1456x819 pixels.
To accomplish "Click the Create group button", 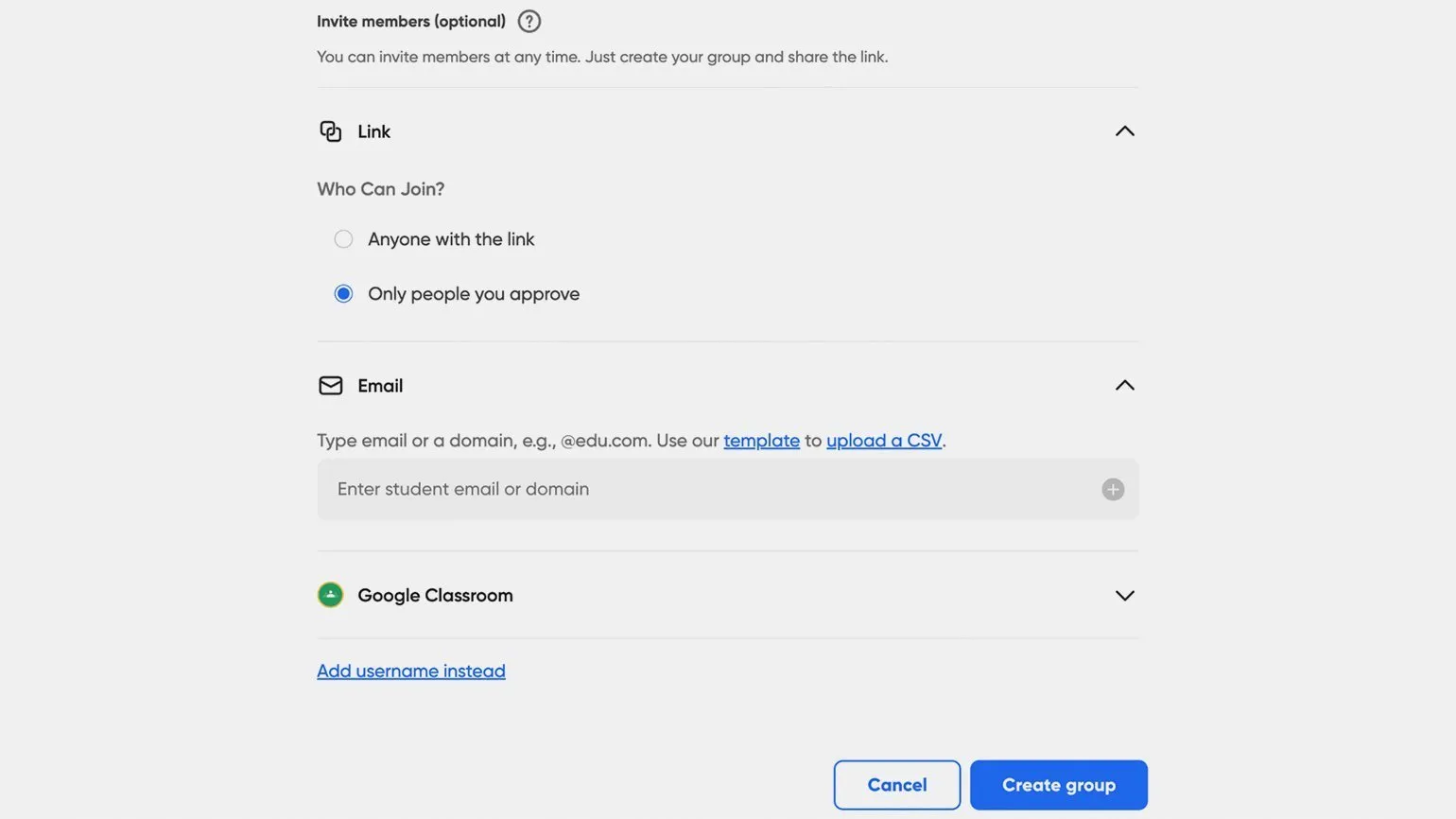I will (x=1058, y=785).
